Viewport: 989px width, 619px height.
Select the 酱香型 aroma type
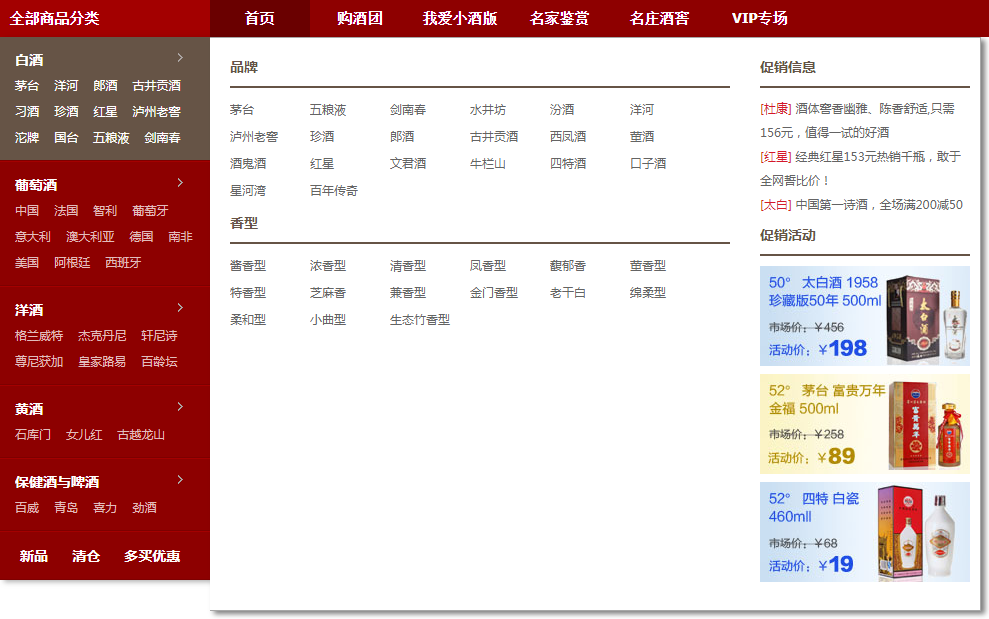pyautogui.click(x=248, y=266)
